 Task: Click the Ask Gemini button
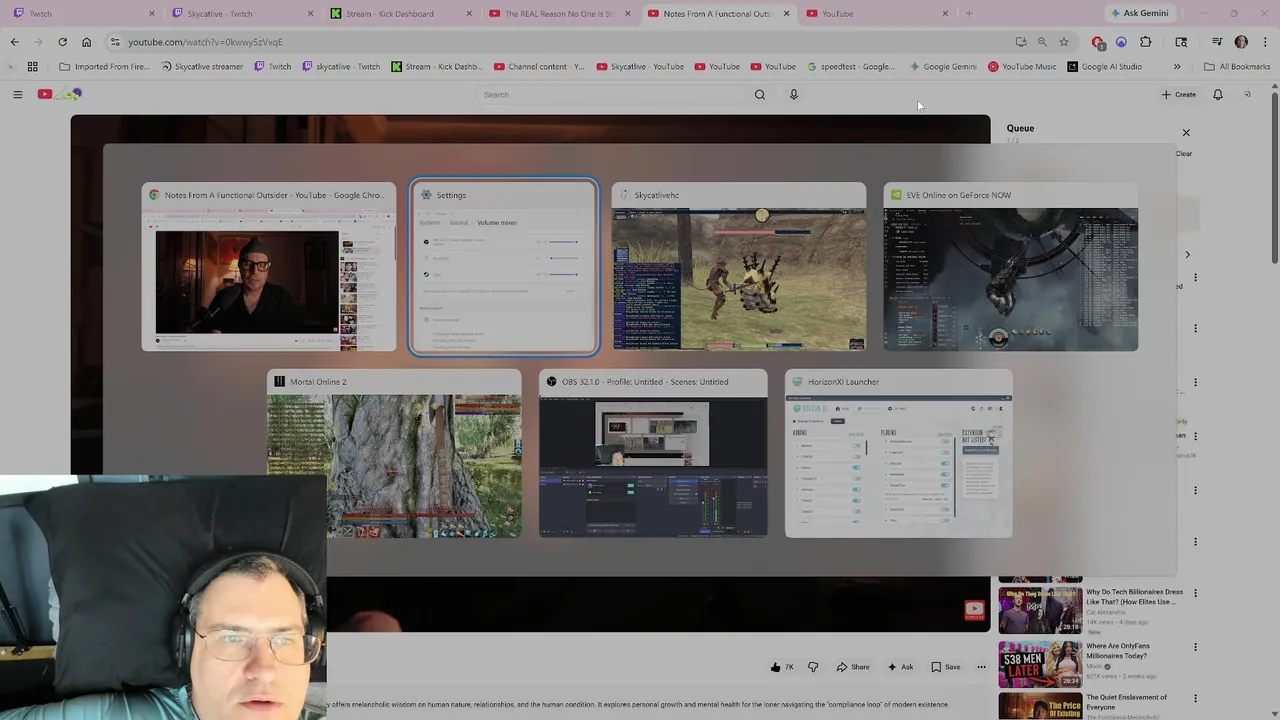click(x=1139, y=14)
